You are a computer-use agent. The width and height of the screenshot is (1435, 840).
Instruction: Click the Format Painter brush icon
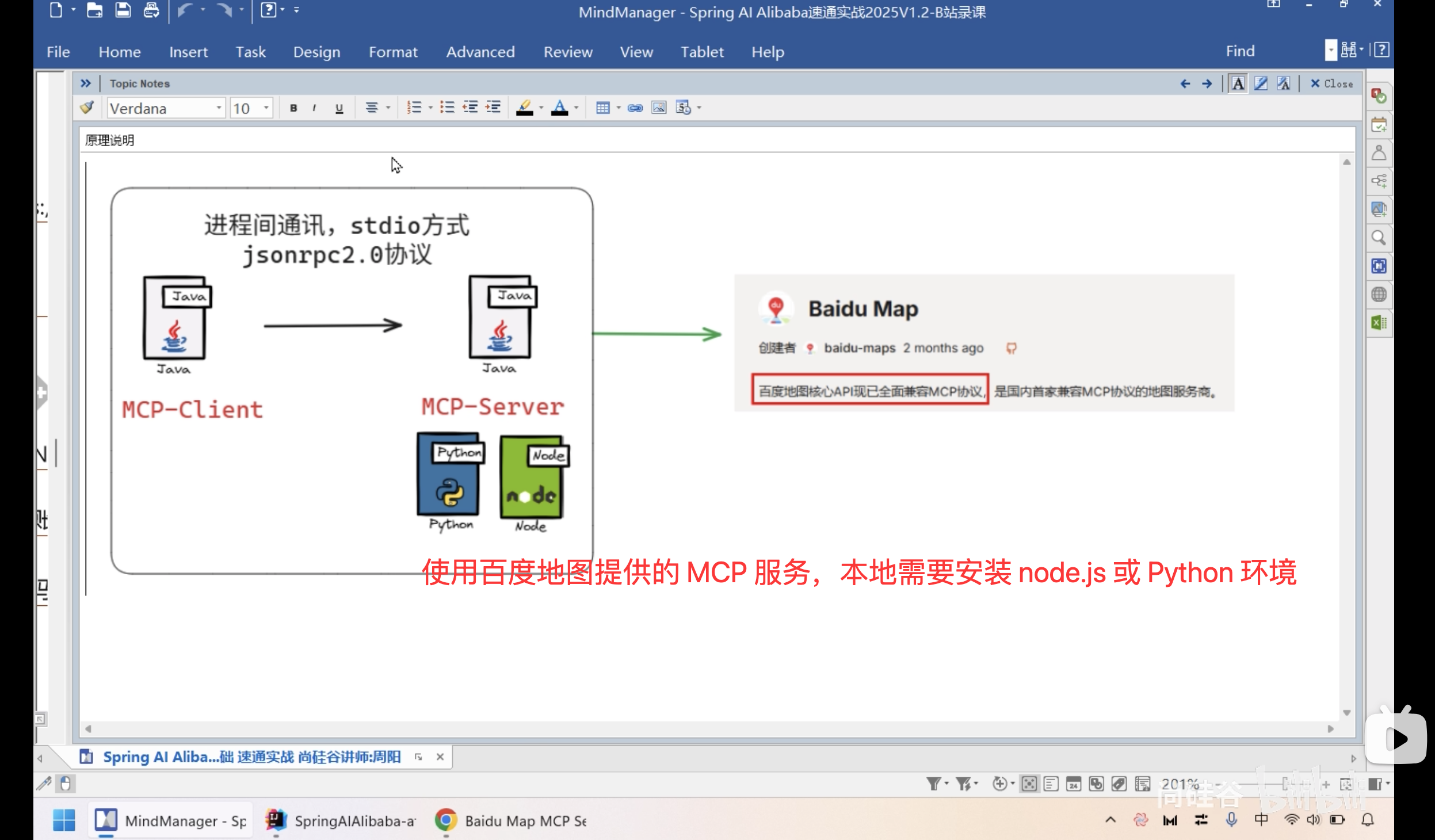(87, 108)
